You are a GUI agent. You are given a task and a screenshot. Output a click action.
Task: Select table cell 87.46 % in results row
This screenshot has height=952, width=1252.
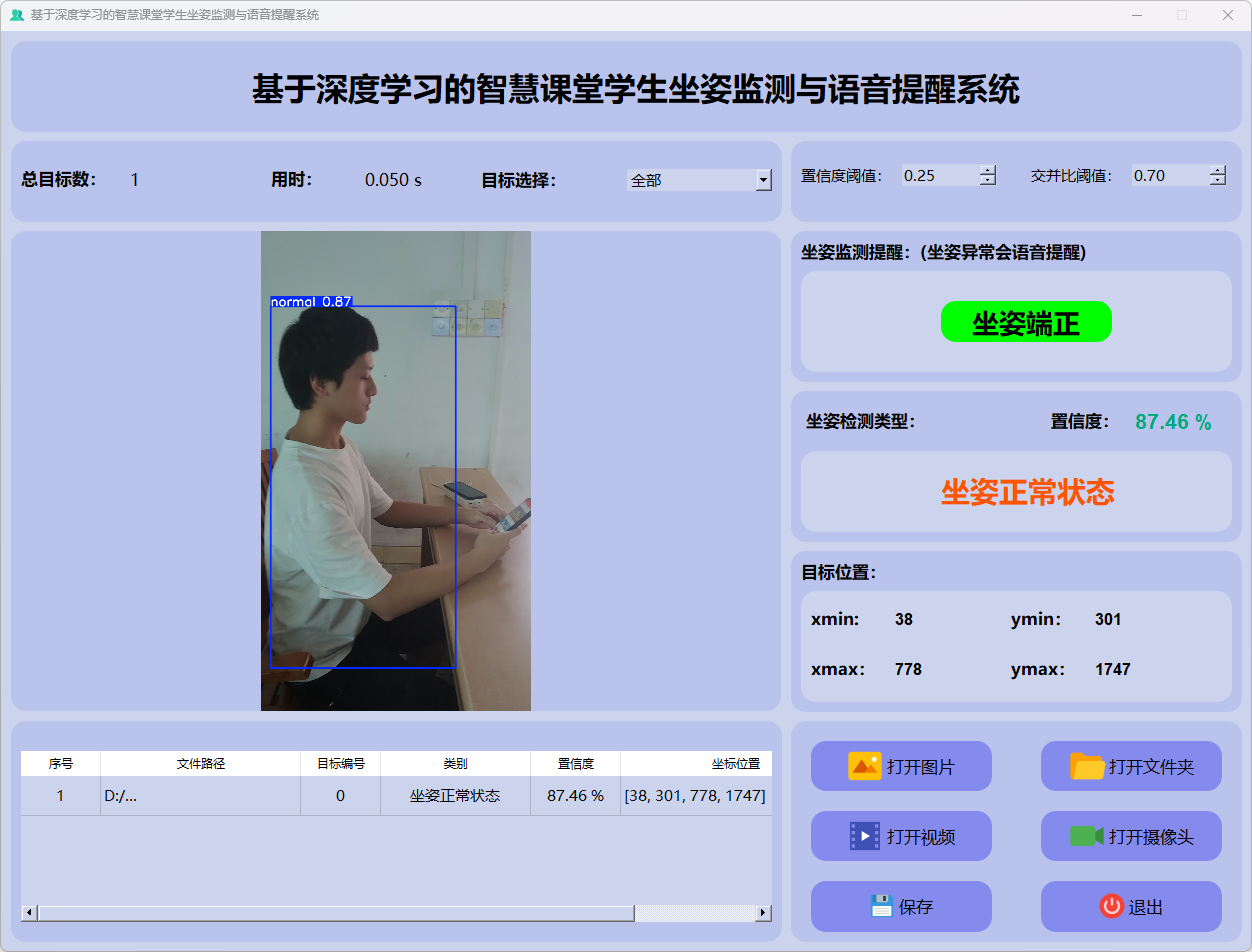(576, 796)
